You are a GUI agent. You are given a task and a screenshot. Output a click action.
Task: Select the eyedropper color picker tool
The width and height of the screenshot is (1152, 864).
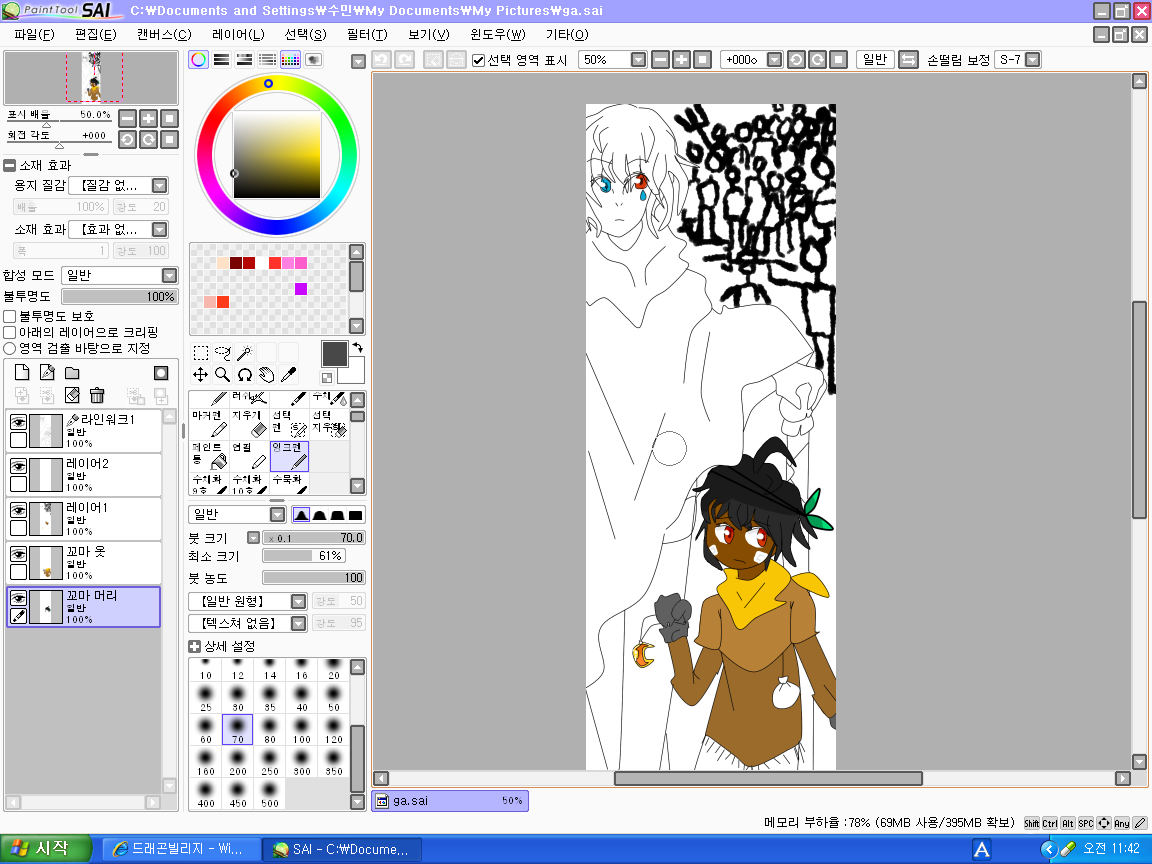point(289,375)
